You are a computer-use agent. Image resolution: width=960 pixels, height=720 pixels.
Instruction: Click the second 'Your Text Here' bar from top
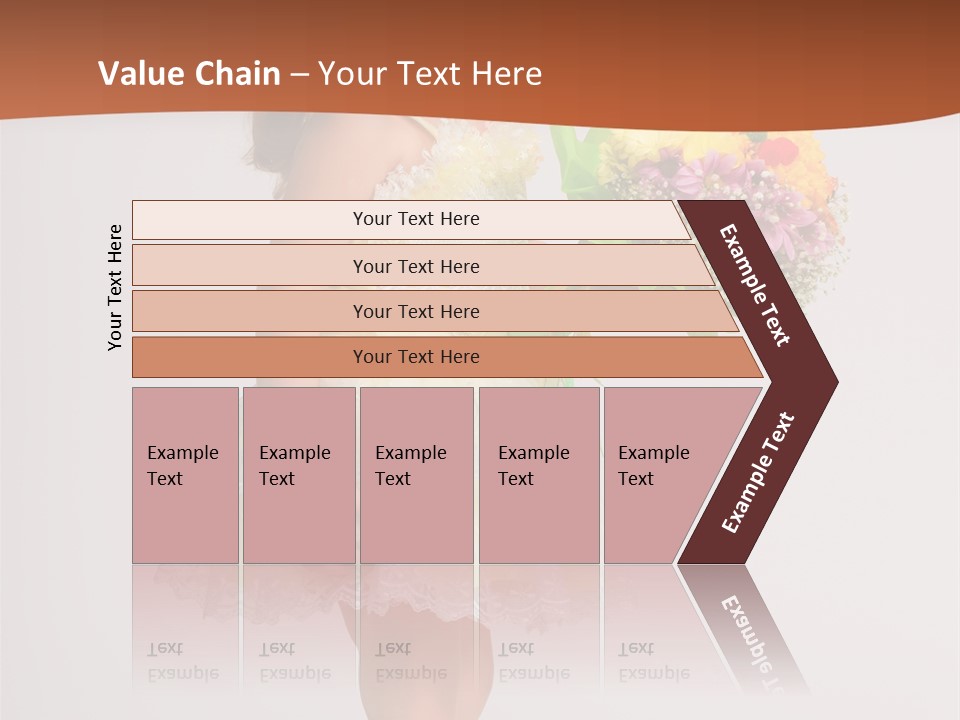pos(416,266)
